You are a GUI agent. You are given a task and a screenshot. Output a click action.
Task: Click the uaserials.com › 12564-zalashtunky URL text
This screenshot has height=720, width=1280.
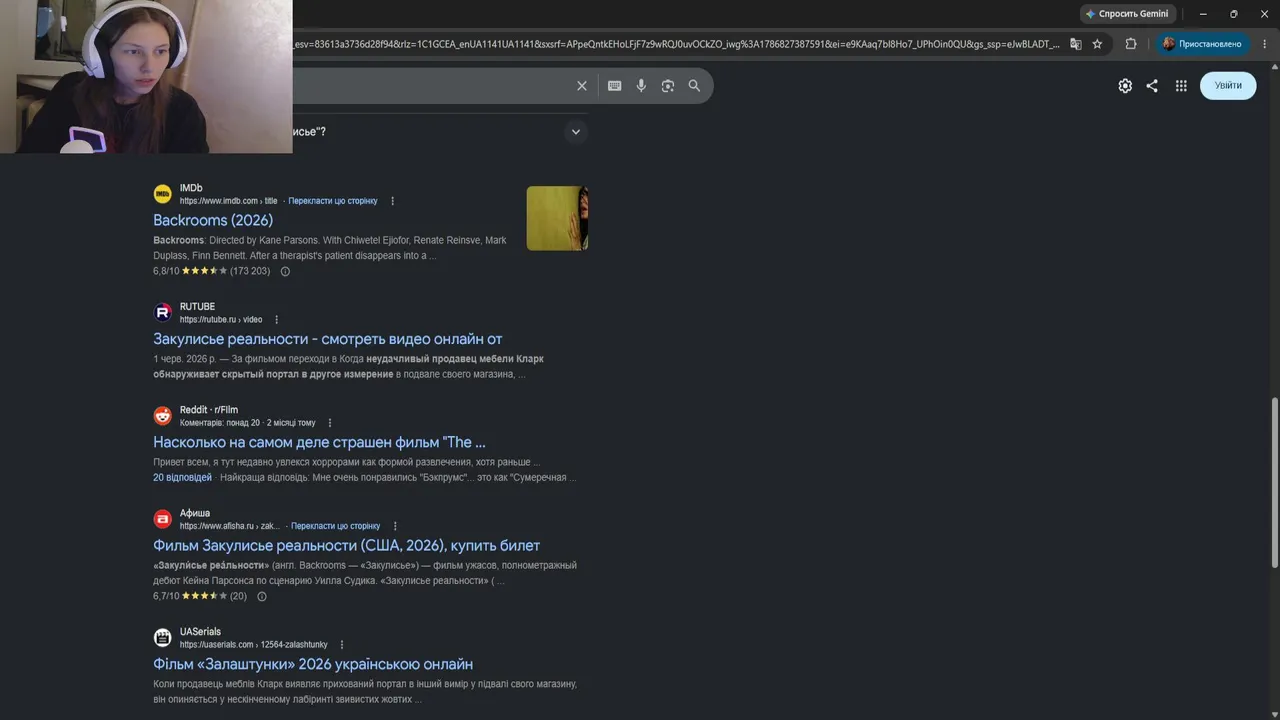254,645
